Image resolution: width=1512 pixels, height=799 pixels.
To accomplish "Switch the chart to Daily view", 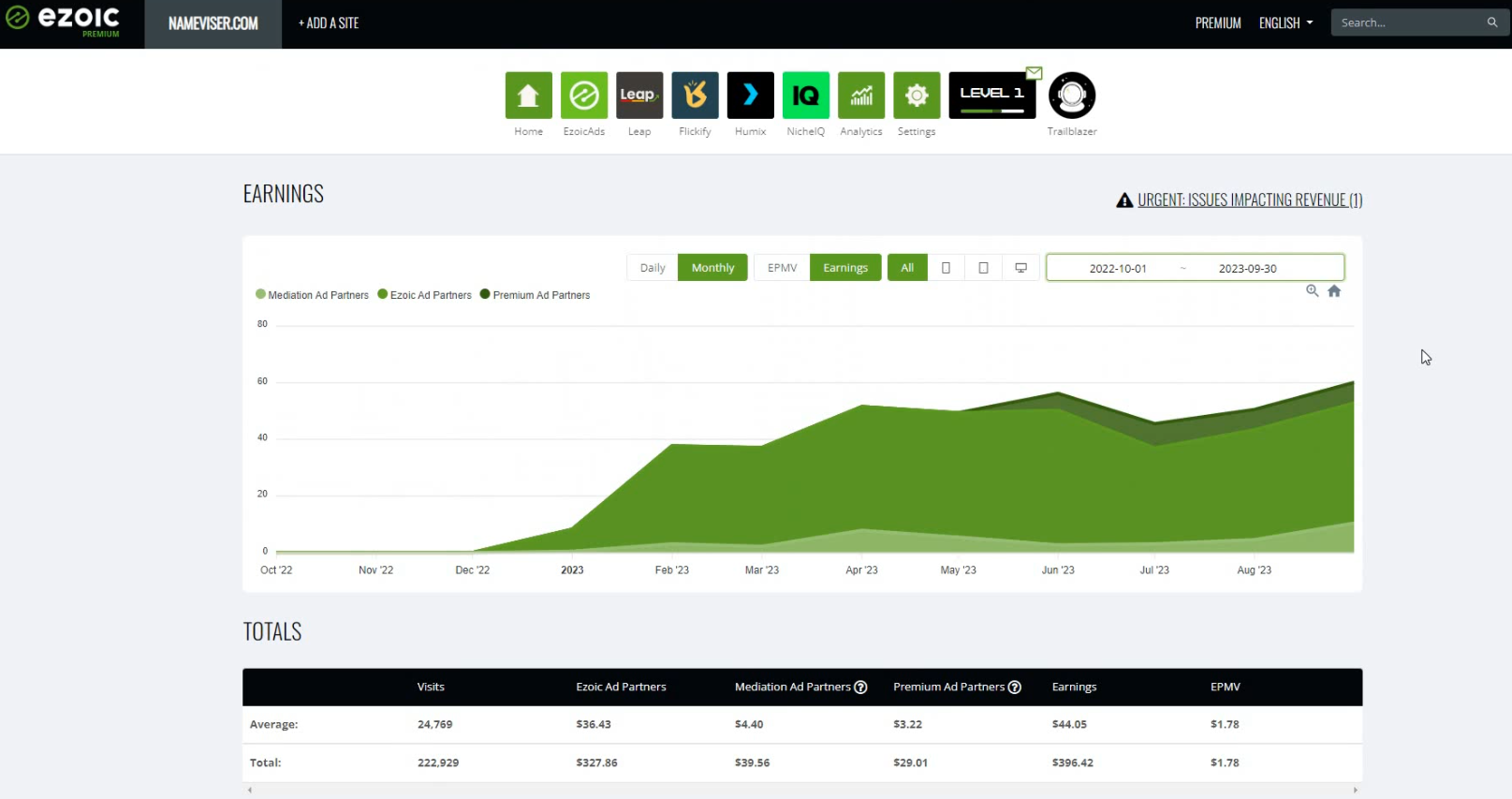I will coord(653,268).
